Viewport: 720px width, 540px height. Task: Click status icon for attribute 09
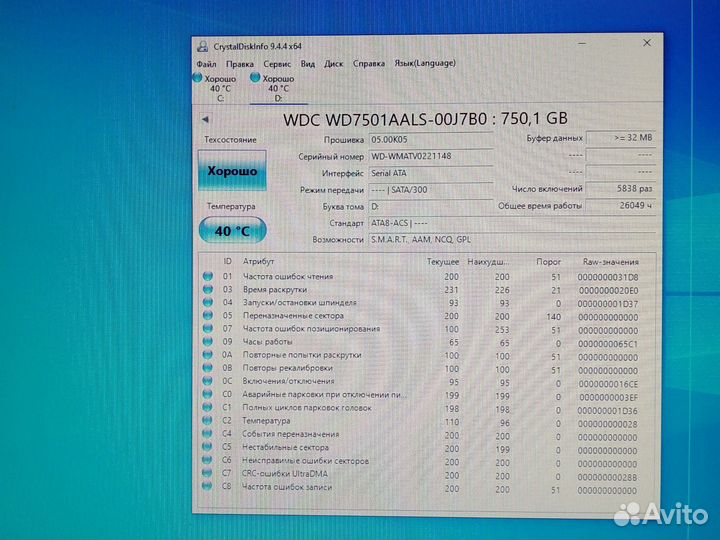[208, 342]
